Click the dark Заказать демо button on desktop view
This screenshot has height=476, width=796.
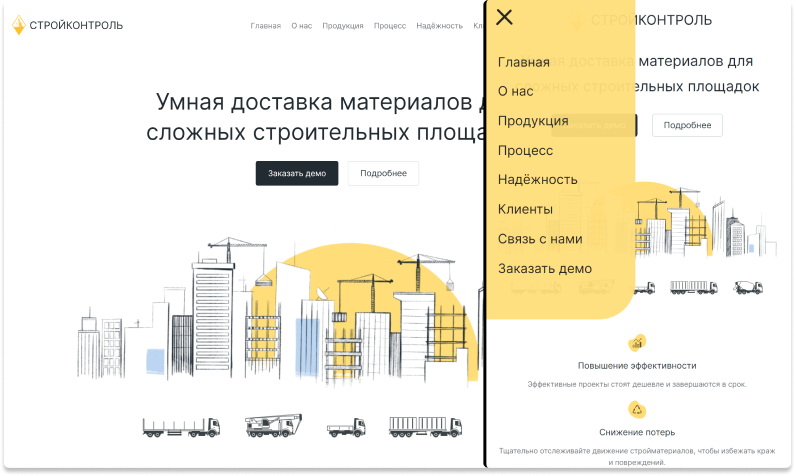pos(297,174)
